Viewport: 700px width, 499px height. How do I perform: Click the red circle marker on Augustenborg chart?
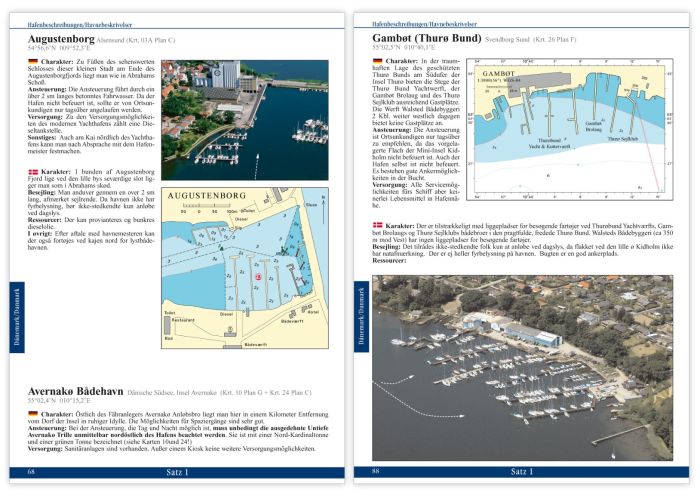click(258, 276)
